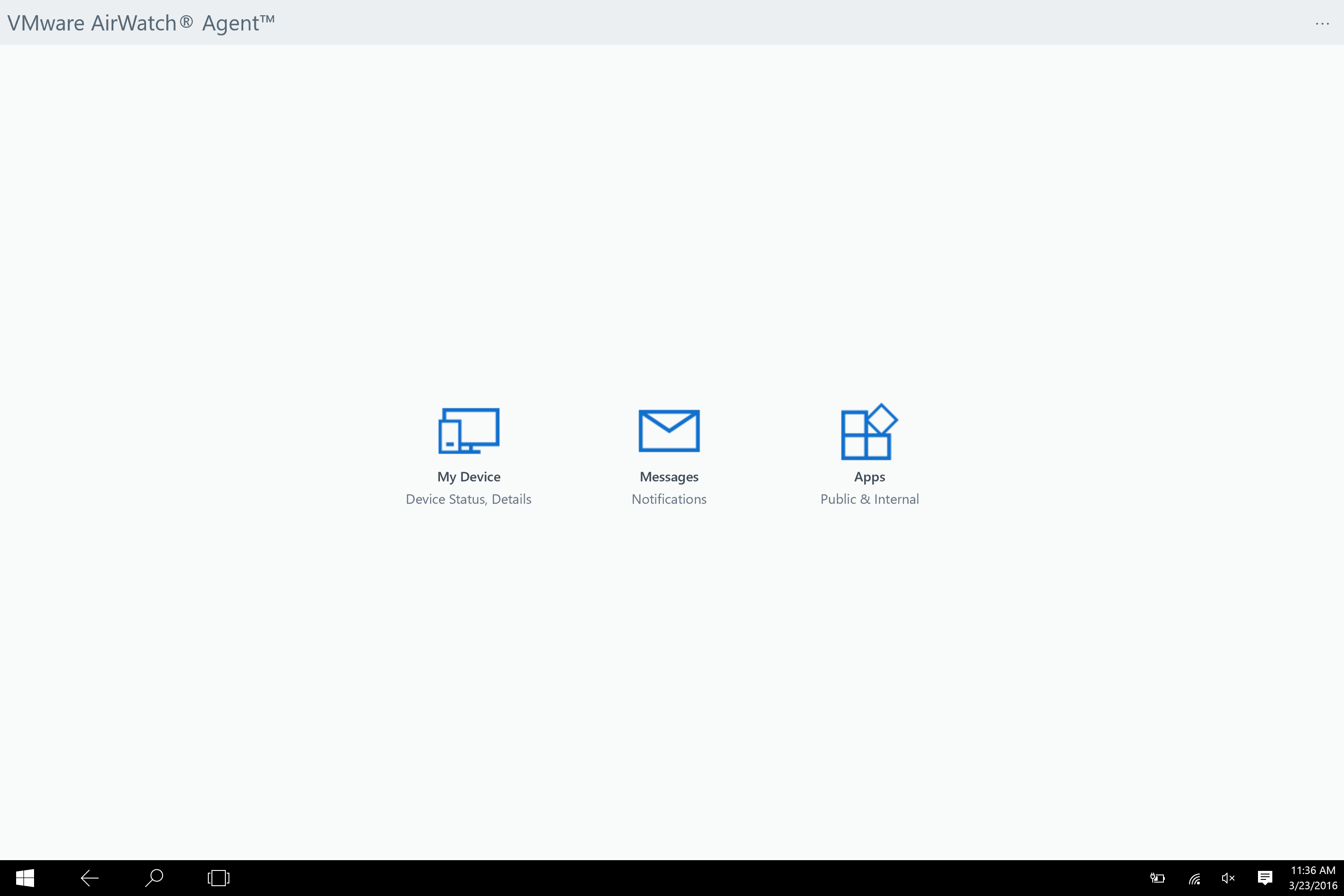
Task: Click the My Device label
Action: 469,477
